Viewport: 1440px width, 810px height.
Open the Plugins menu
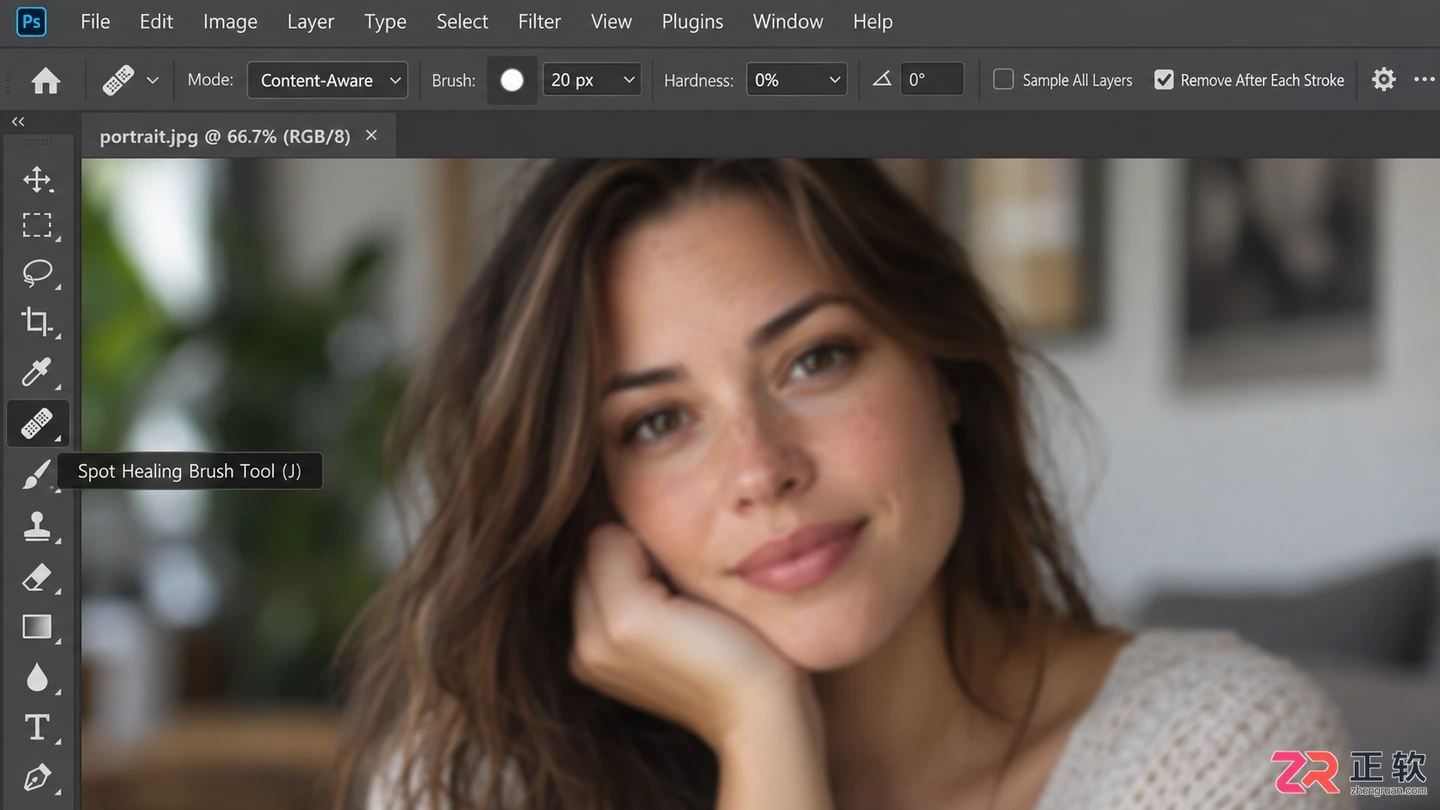tap(692, 21)
